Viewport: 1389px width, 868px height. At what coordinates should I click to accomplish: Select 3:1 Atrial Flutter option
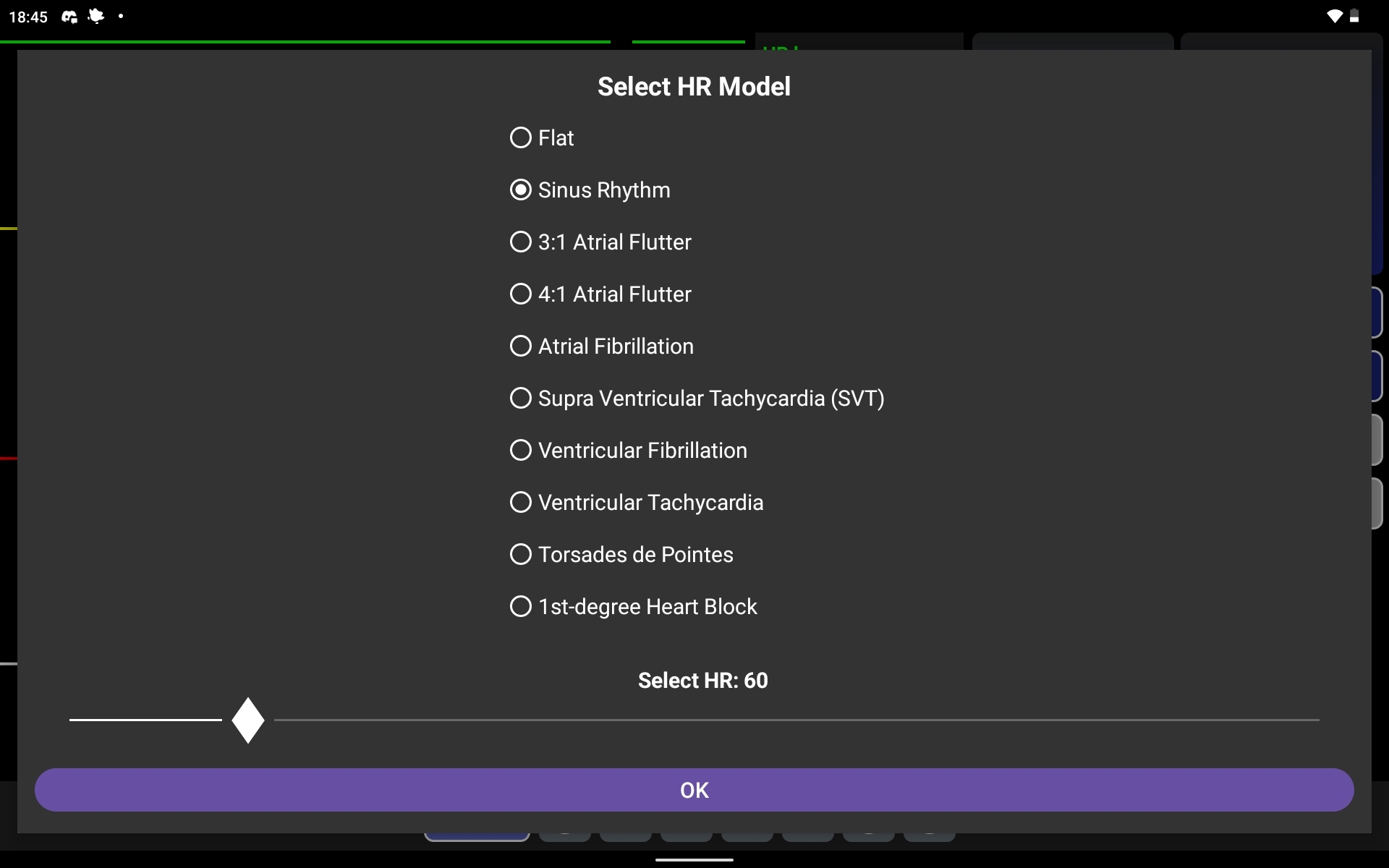(521, 242)
